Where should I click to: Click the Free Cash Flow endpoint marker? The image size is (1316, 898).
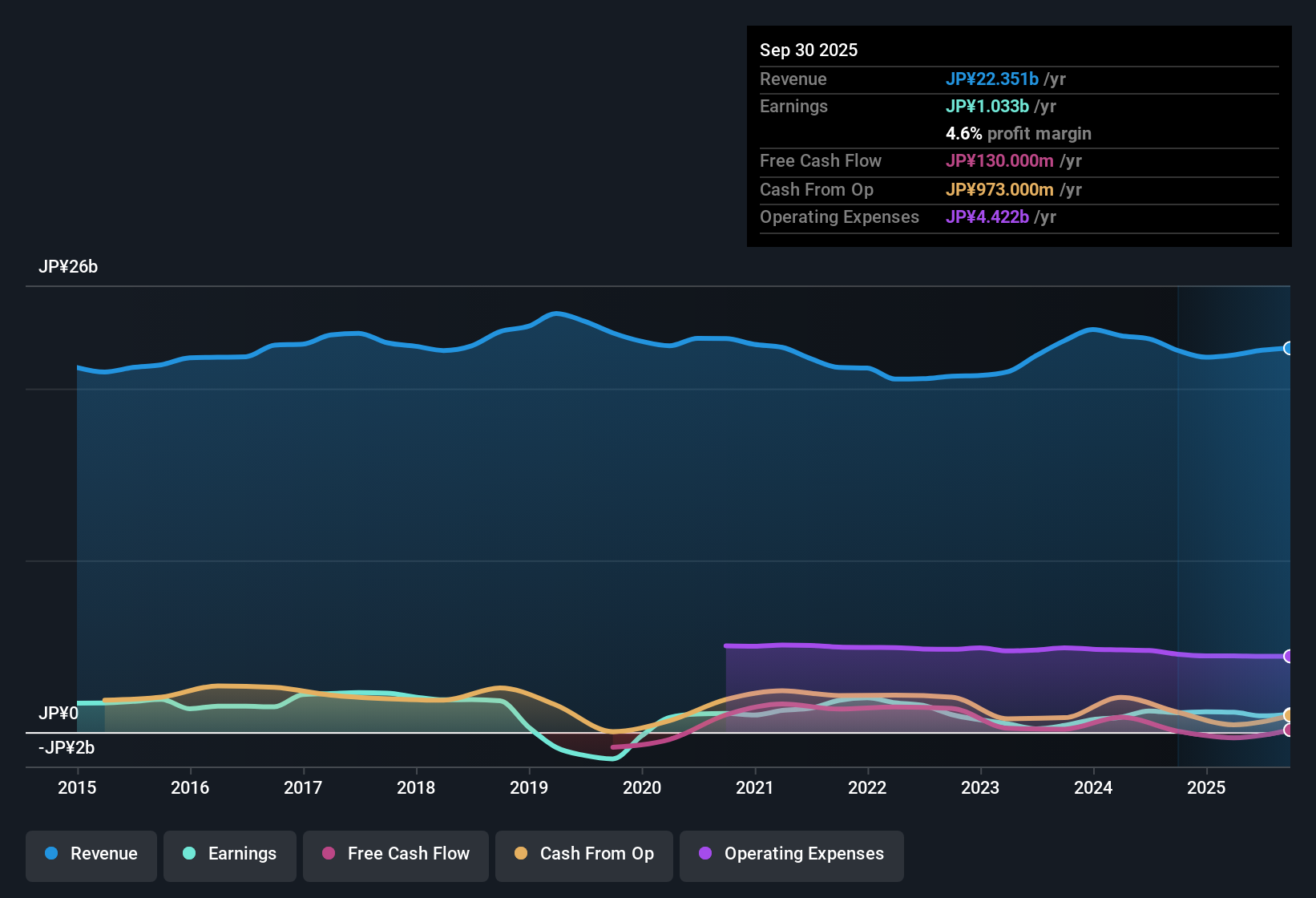[1289, 730]
